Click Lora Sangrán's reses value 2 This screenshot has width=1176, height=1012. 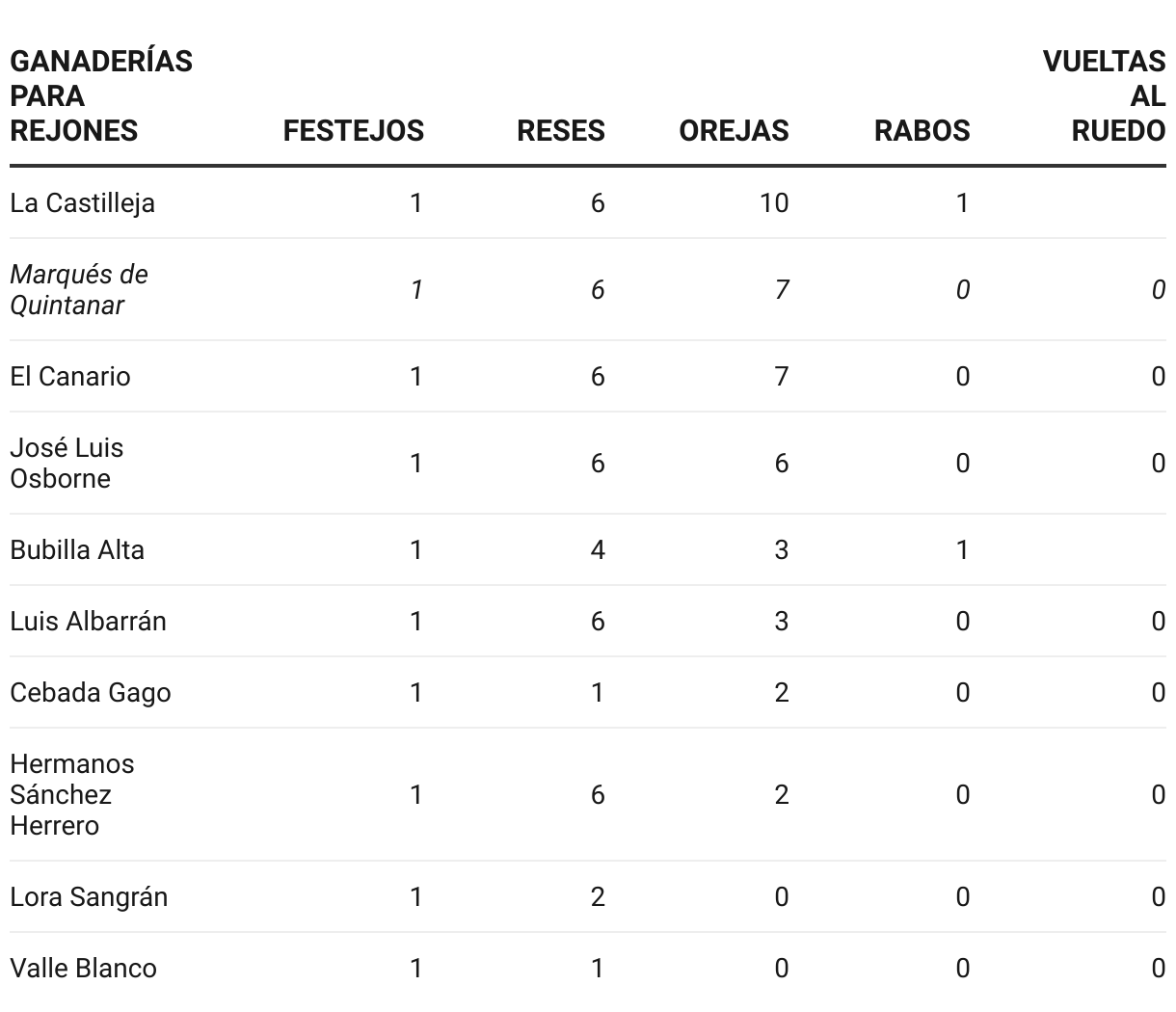pos(598,897)
